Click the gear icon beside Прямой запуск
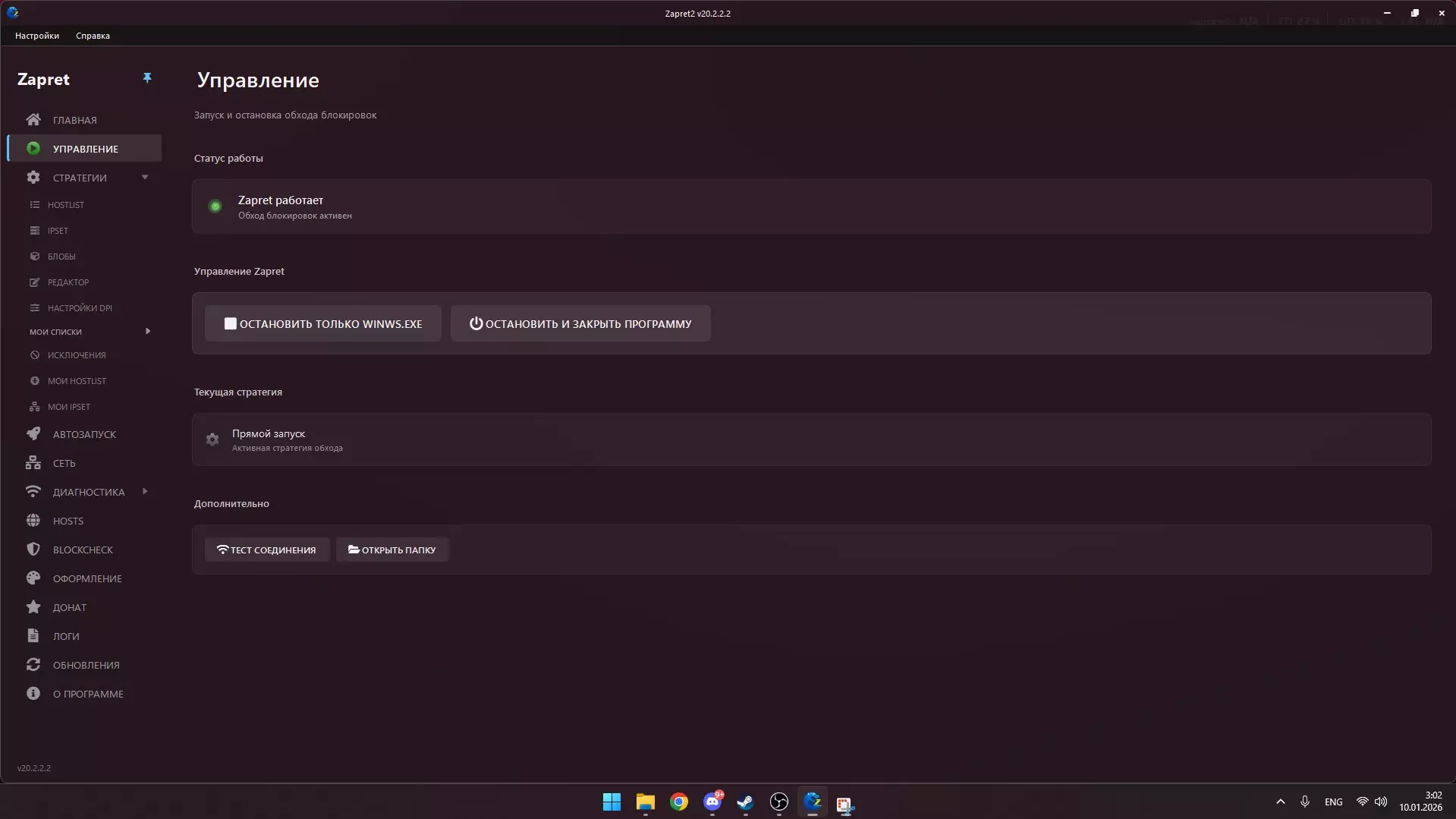 [212, 439]
